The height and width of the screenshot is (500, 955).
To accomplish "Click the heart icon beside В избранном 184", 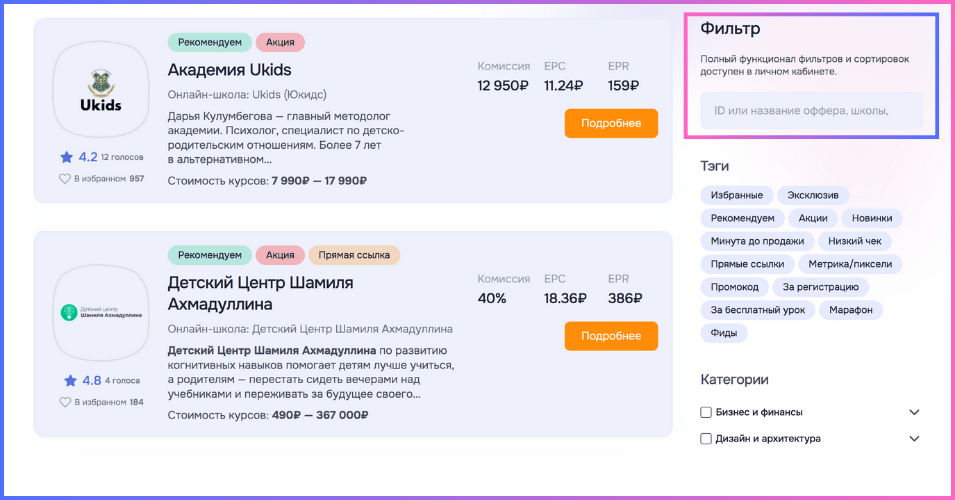I will (x=65, y=403).
